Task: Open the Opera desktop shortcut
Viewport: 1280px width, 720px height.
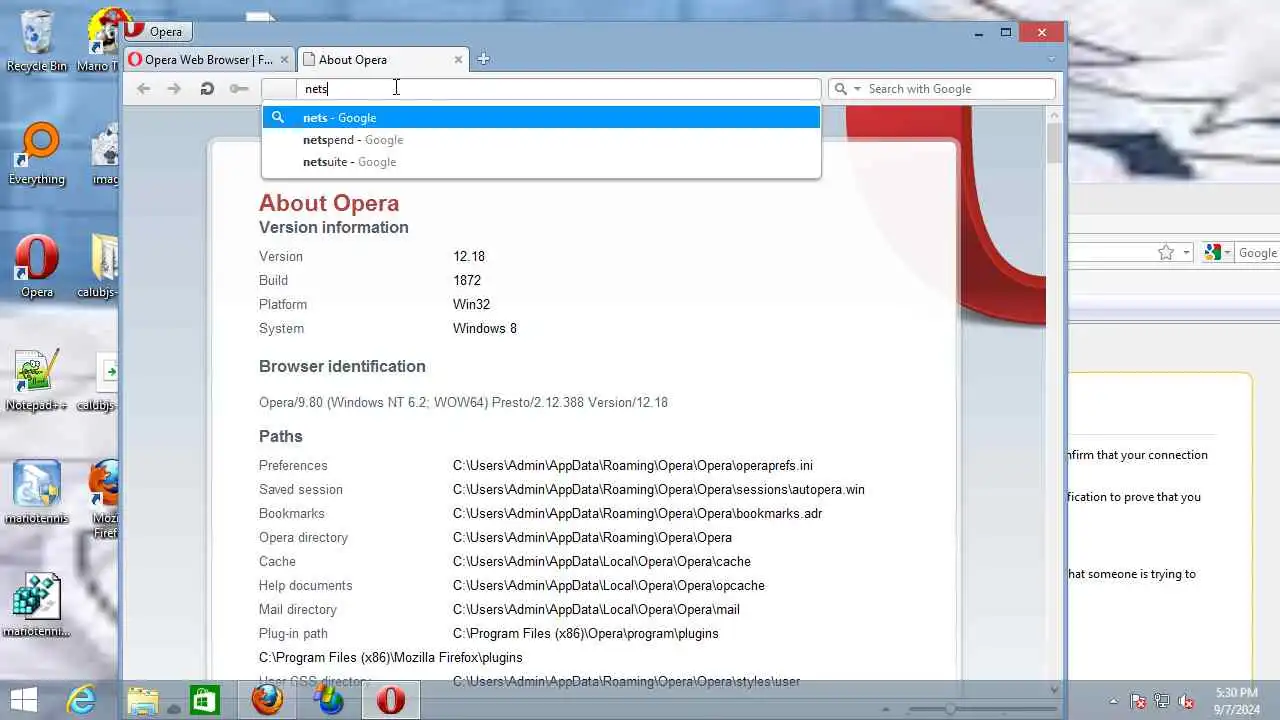Action: (37, 268)
